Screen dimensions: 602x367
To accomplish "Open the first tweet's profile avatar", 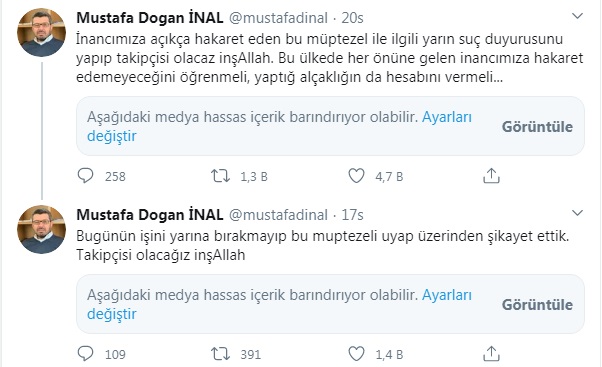I will click(41, 33).
